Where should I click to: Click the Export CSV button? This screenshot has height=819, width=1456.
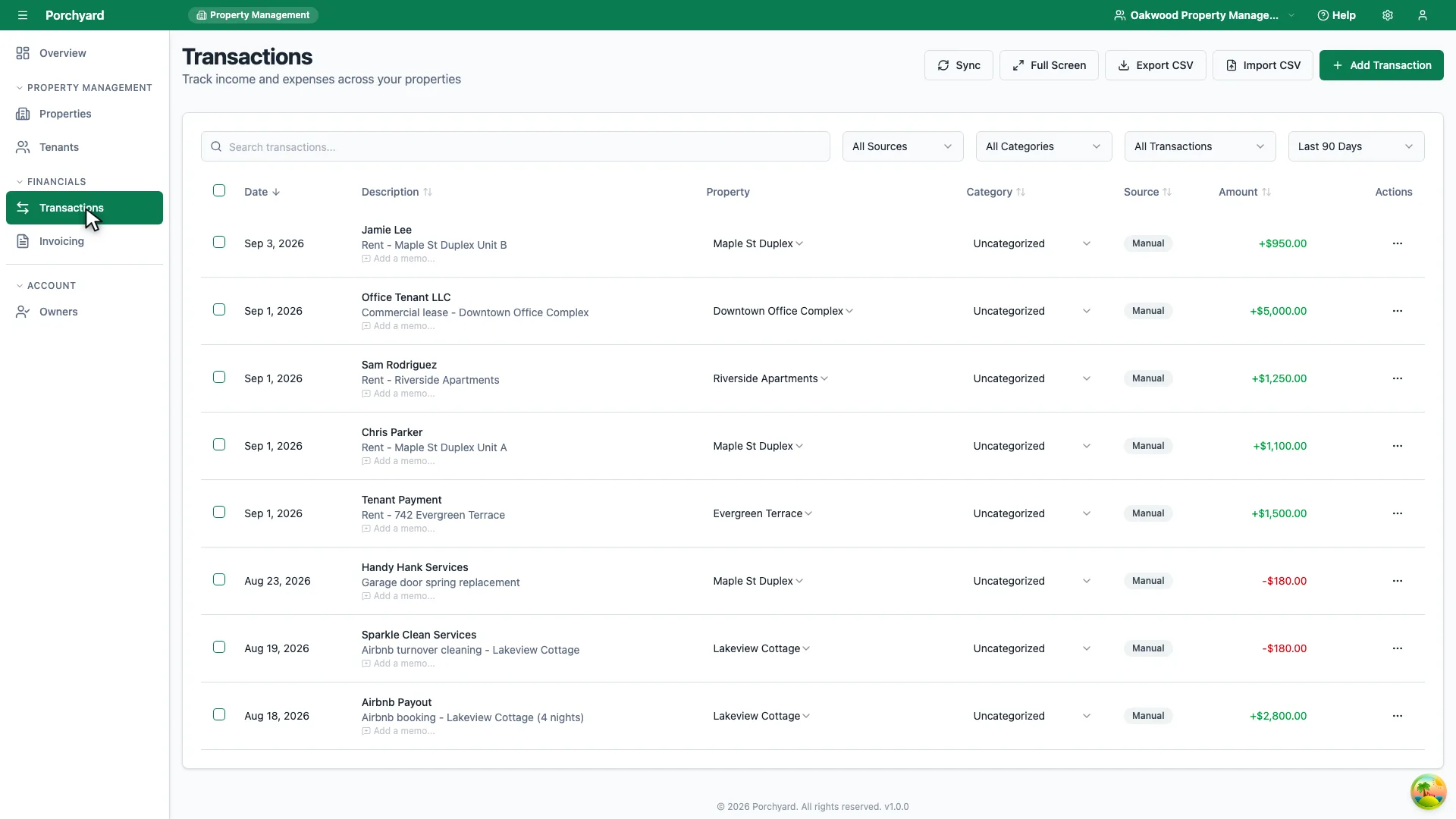(1155, 65)
